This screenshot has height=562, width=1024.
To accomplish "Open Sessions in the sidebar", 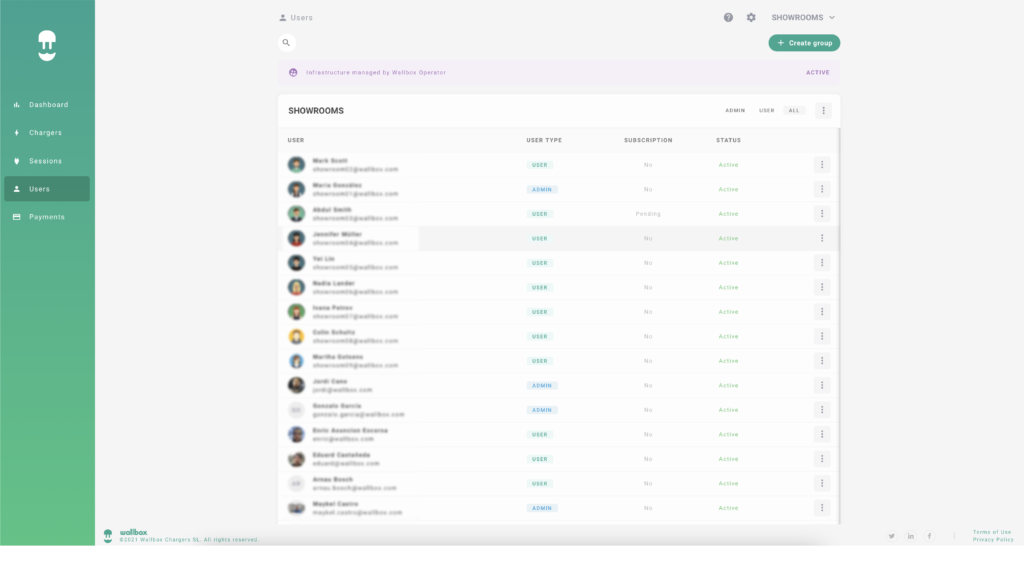I will tap(47, 161).
